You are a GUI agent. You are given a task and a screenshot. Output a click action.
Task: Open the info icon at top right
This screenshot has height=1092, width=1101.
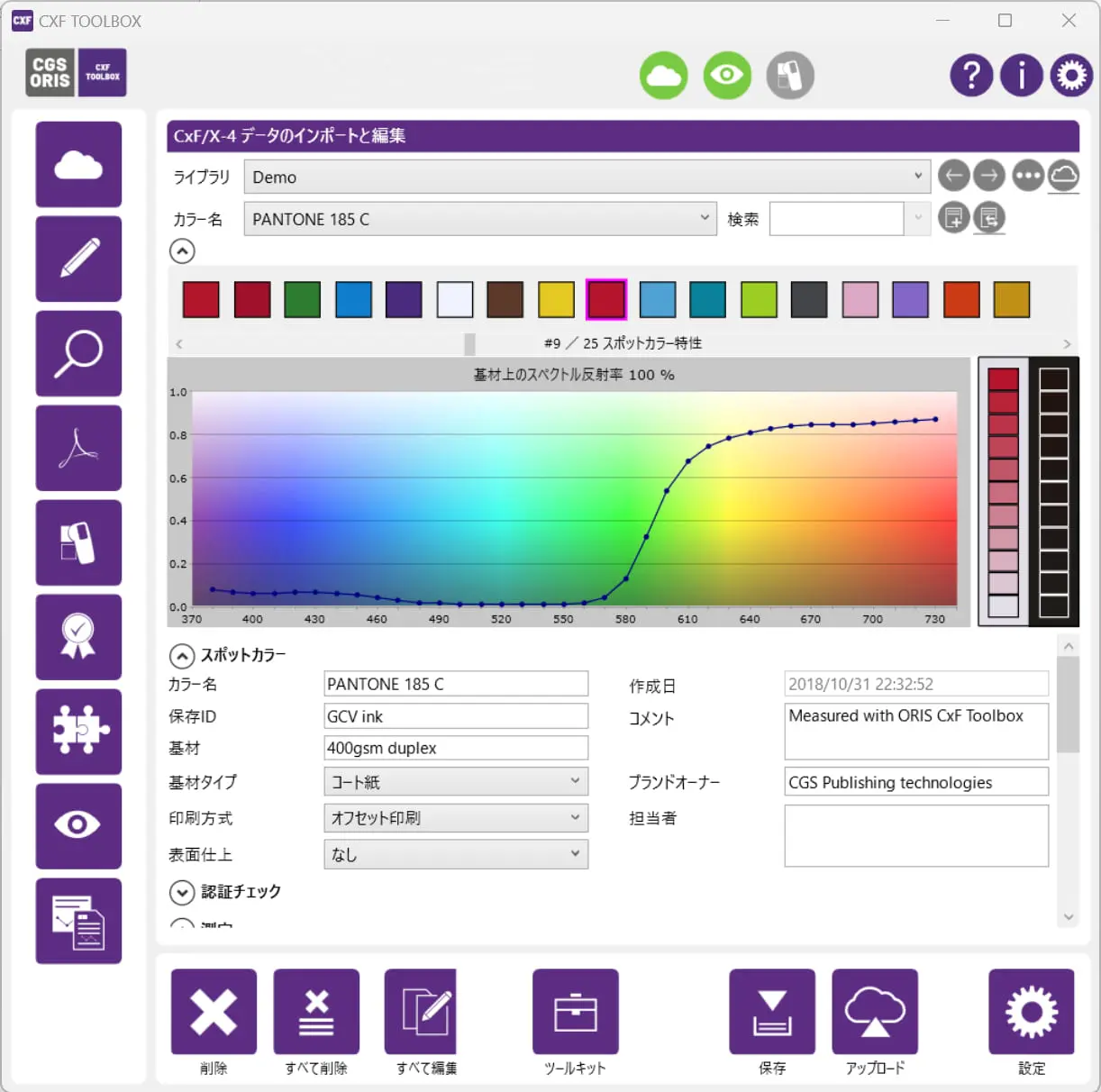pos(1021,76)
